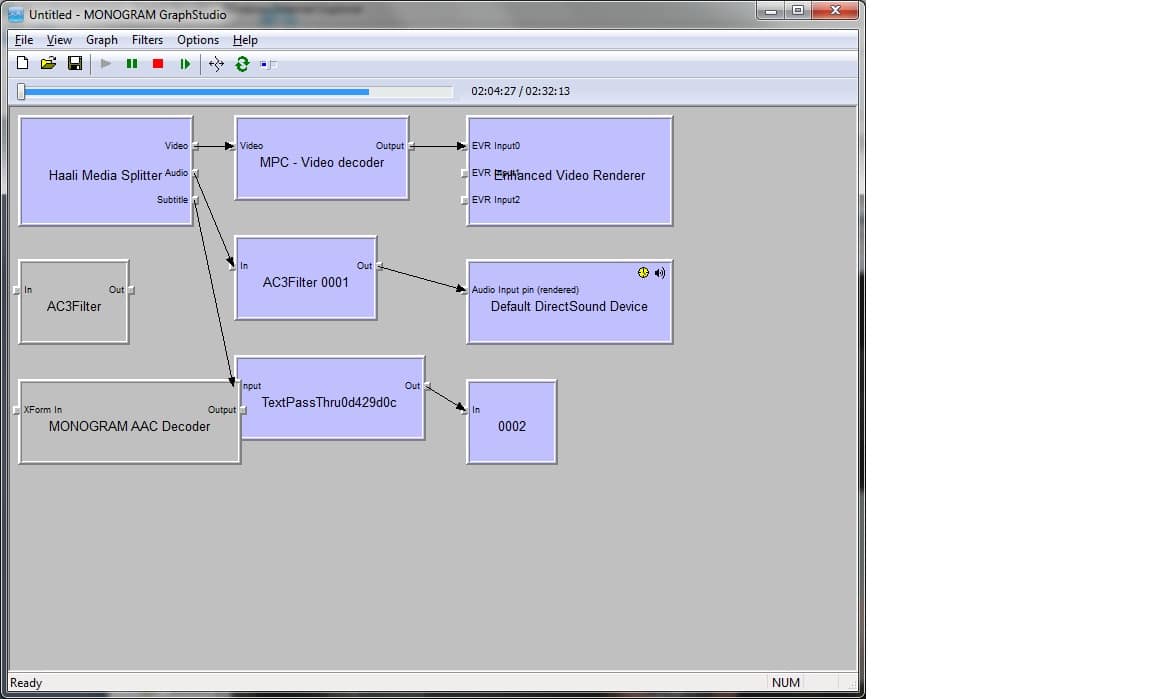Click the In pin on AC3Filter 0001
1152x699 pixels.
233,265
